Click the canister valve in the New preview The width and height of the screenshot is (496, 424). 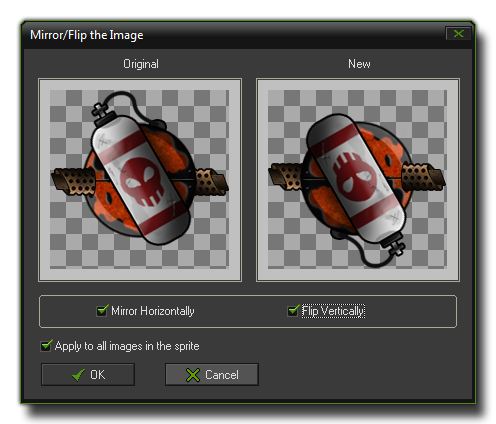pos(395,247)
